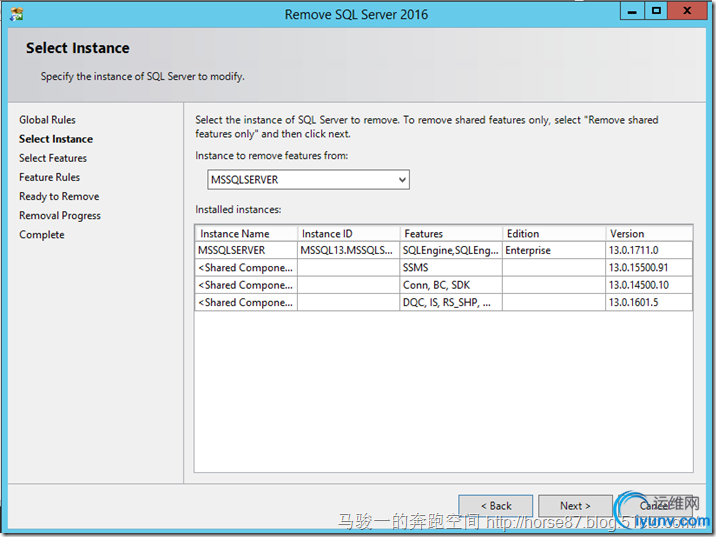The height and width of the screenshot is (537, 716).
Task: Maximize the Remove SQL Server window
Action: pyautogui.click(x=656, y=11)
